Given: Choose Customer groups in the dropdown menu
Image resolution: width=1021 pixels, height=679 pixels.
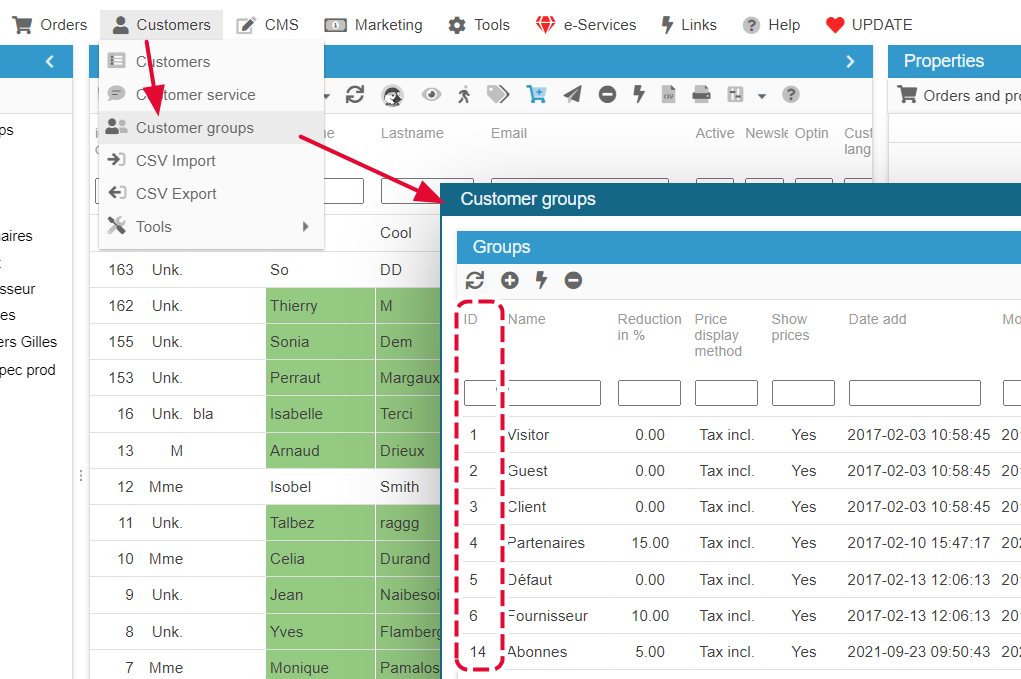Looking at the screenshot, I should point(194,128).
